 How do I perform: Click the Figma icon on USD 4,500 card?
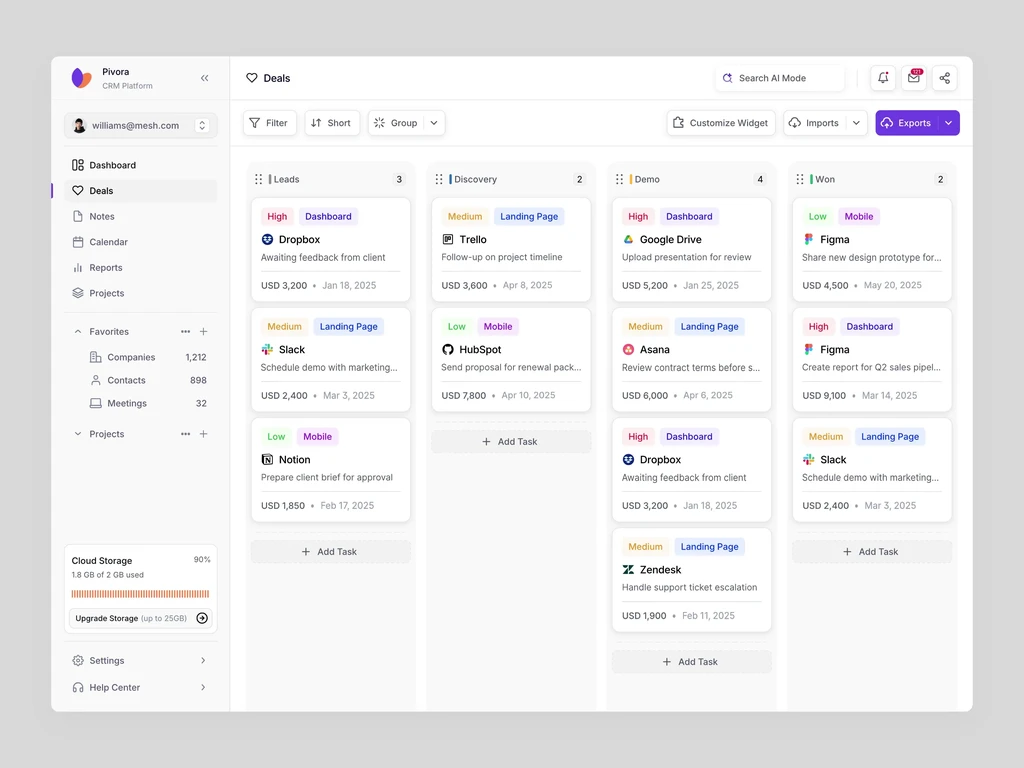click(808, 240)
